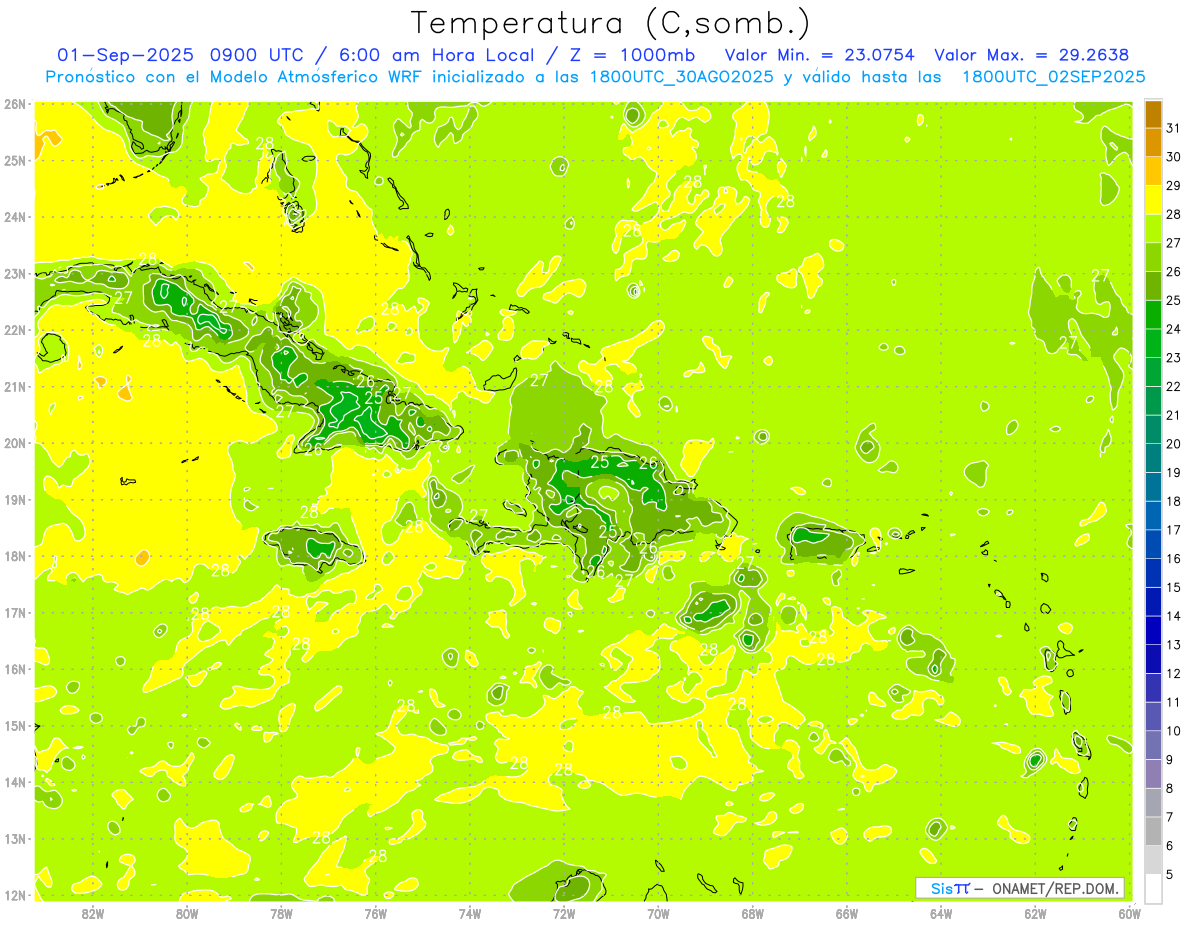Click the "76W" longitude axis label
Image resolution: width=1200 pixels, height=927 pixels.
coord(376,913)
